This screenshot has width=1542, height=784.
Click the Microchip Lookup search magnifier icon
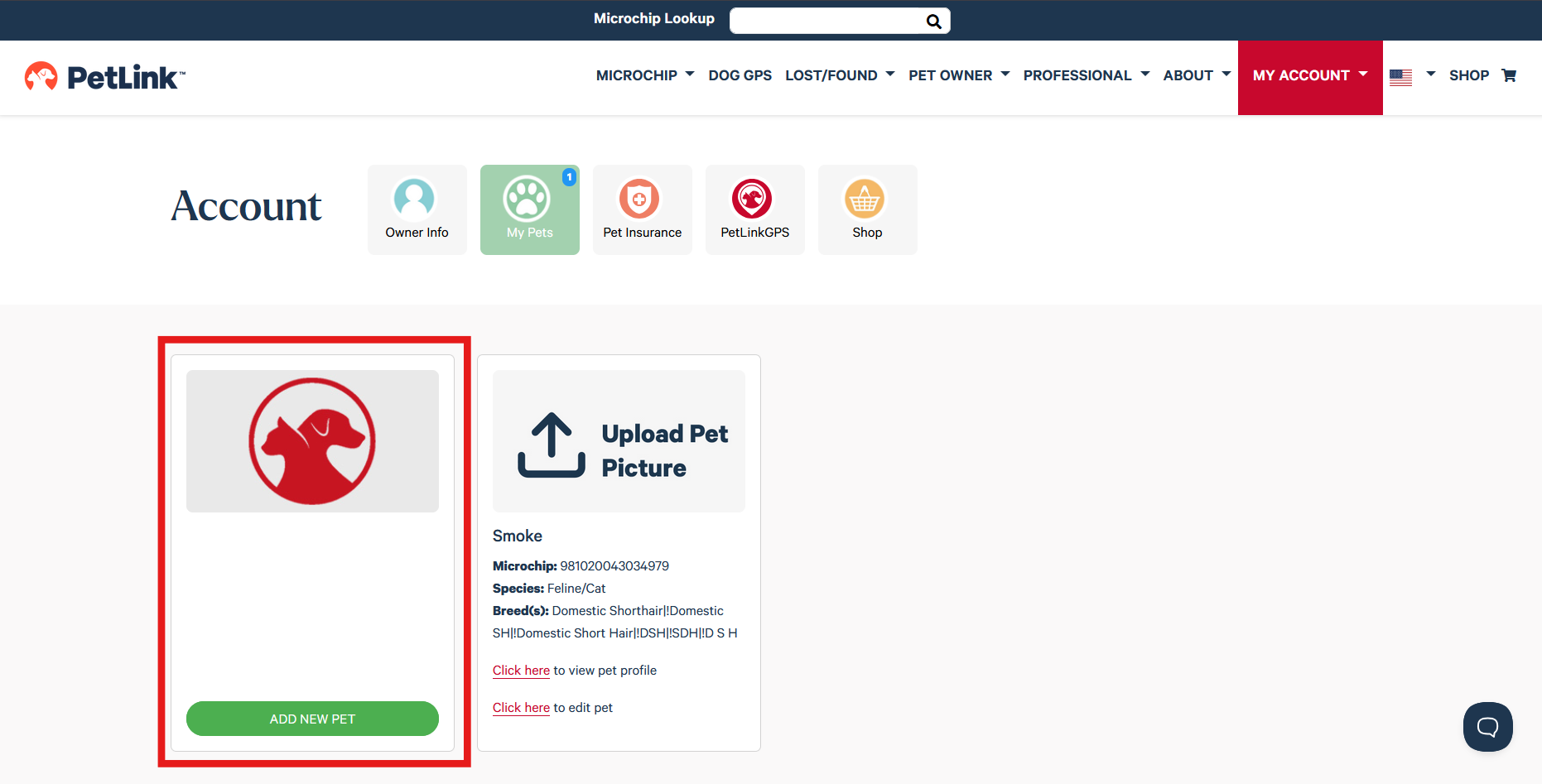tap(933, 22)
